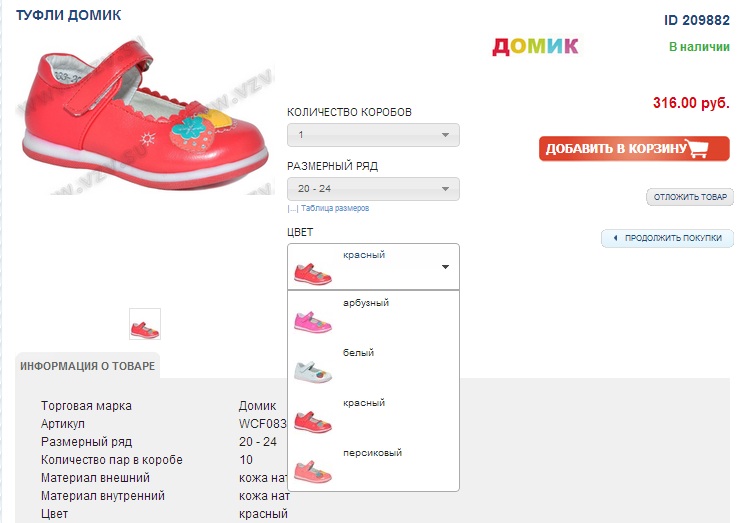Open the Размерный ряд 20 - 24 dropdown
Screen dimensions: 742x523
click(373, 189)
